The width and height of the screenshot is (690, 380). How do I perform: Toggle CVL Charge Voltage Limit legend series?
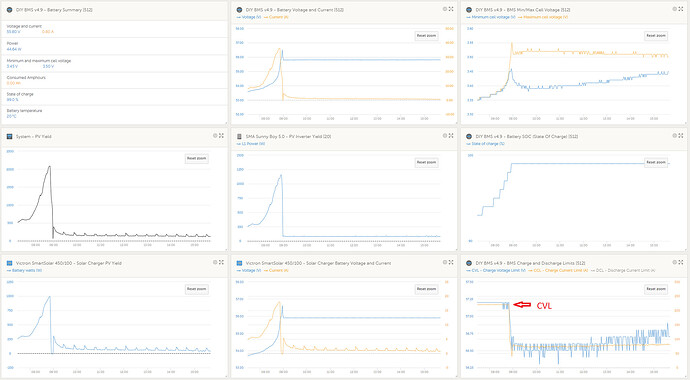pyautogui.click(x=496, y=270)
